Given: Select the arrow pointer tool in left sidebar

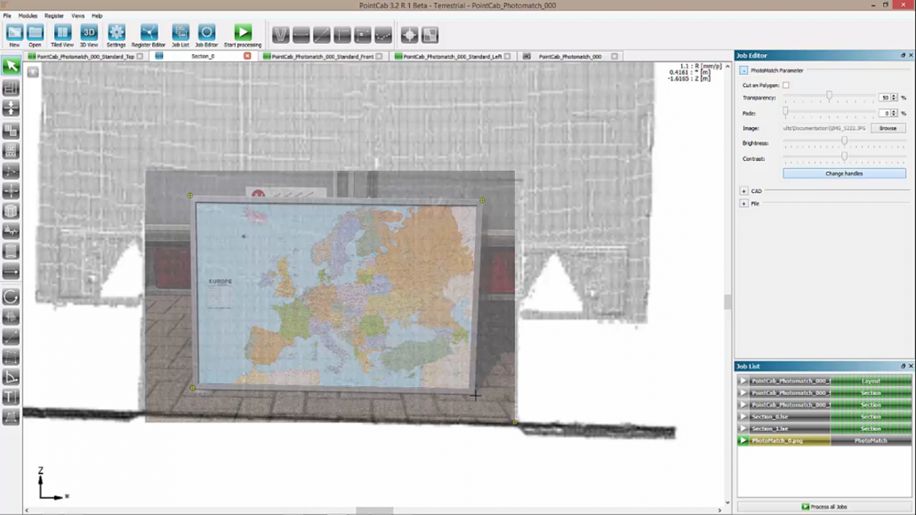Looking at the screenshot, I should 12,66.
